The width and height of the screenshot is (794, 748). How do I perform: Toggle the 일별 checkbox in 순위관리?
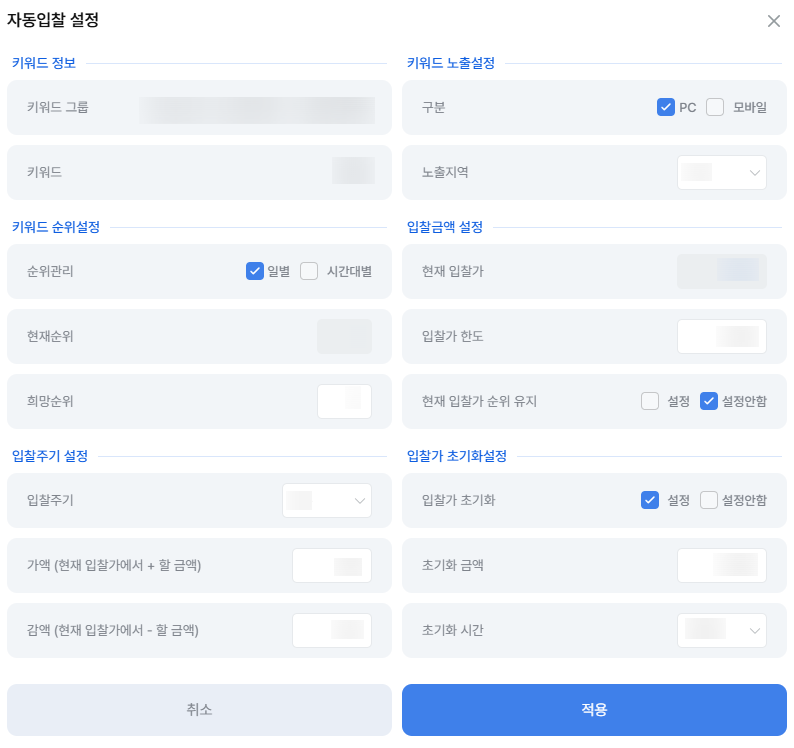point(255,271)
